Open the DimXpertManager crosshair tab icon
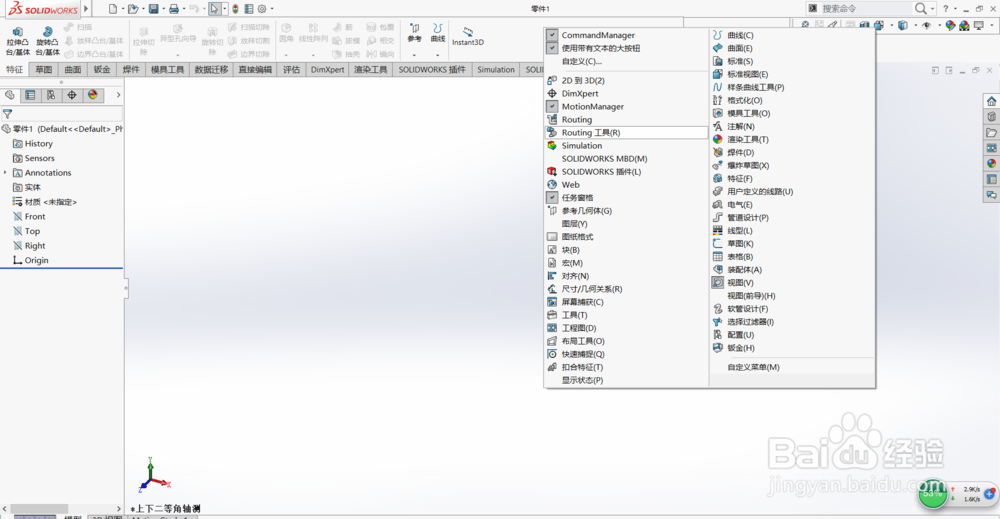The height and width of the screenshot is (519, 1000). [71, 95]
